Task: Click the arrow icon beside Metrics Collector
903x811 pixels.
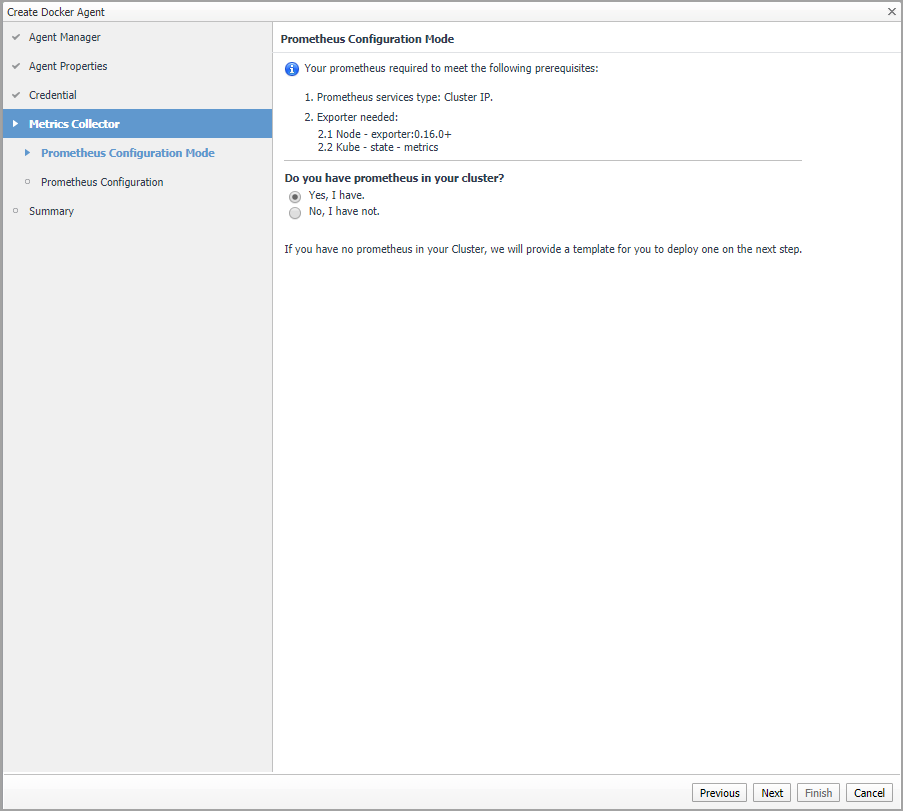Action: pos(16,123)
